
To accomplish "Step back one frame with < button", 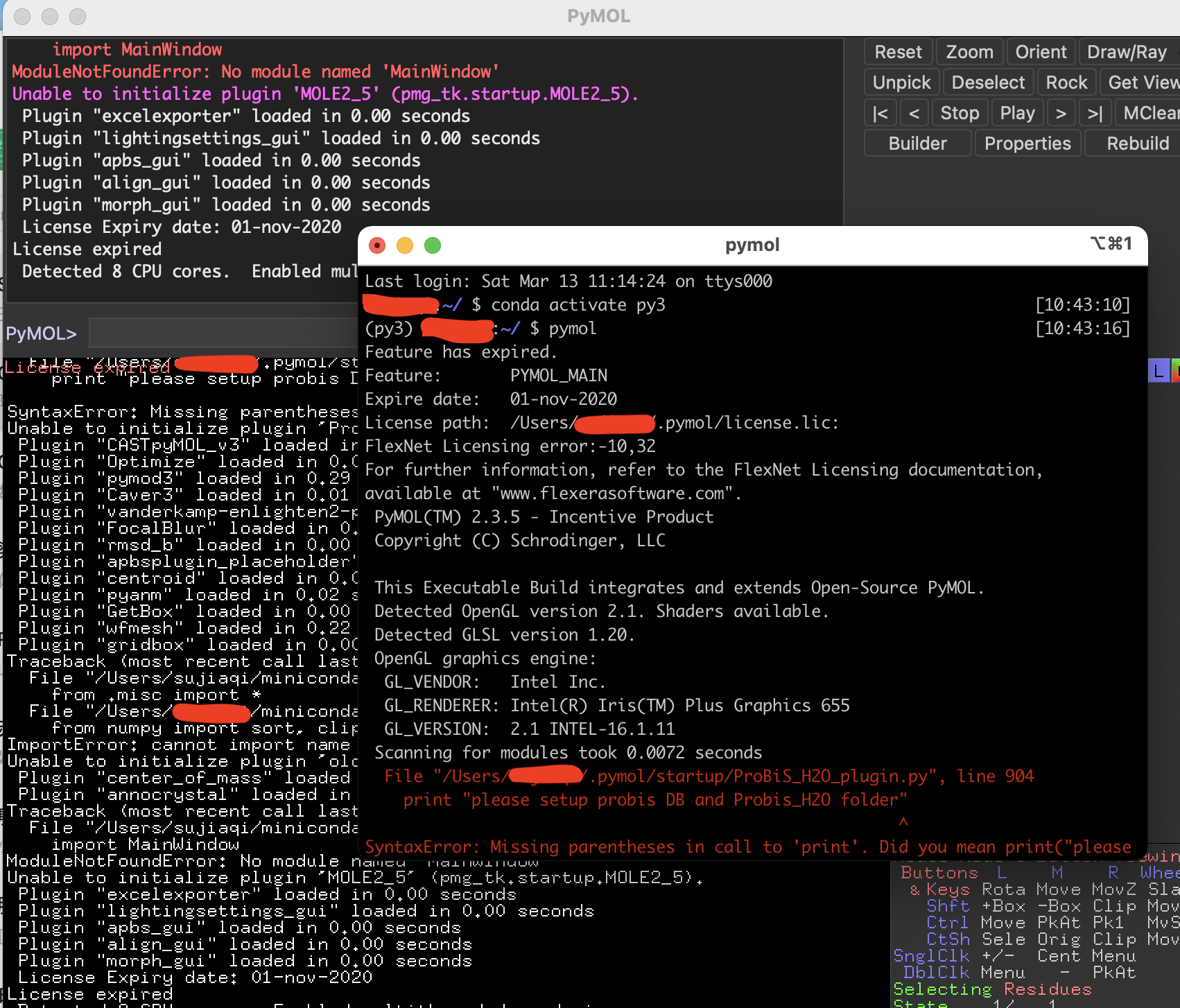I will [914, 113].
